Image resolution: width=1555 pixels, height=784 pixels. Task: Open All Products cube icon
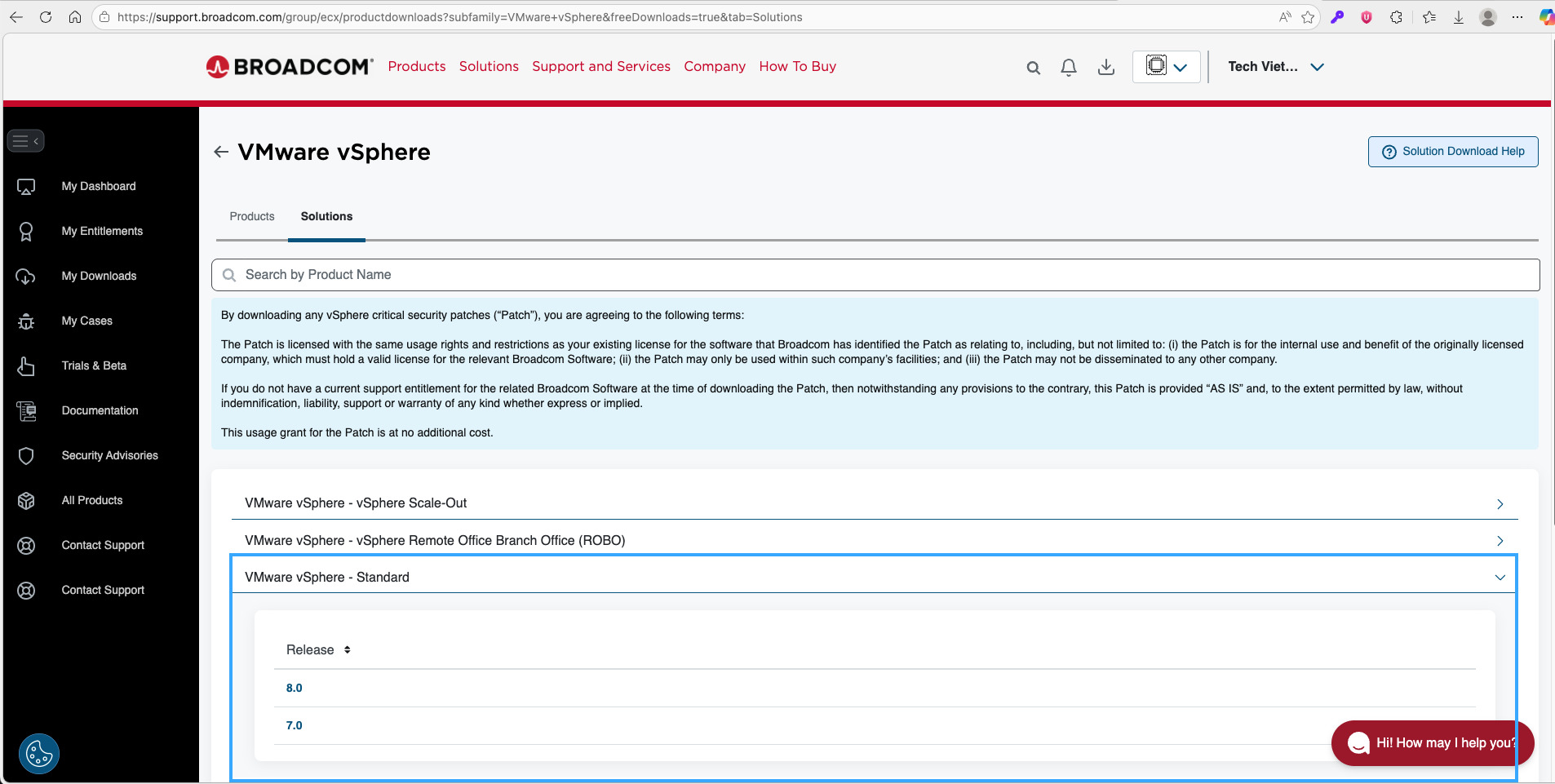[26, 501]
